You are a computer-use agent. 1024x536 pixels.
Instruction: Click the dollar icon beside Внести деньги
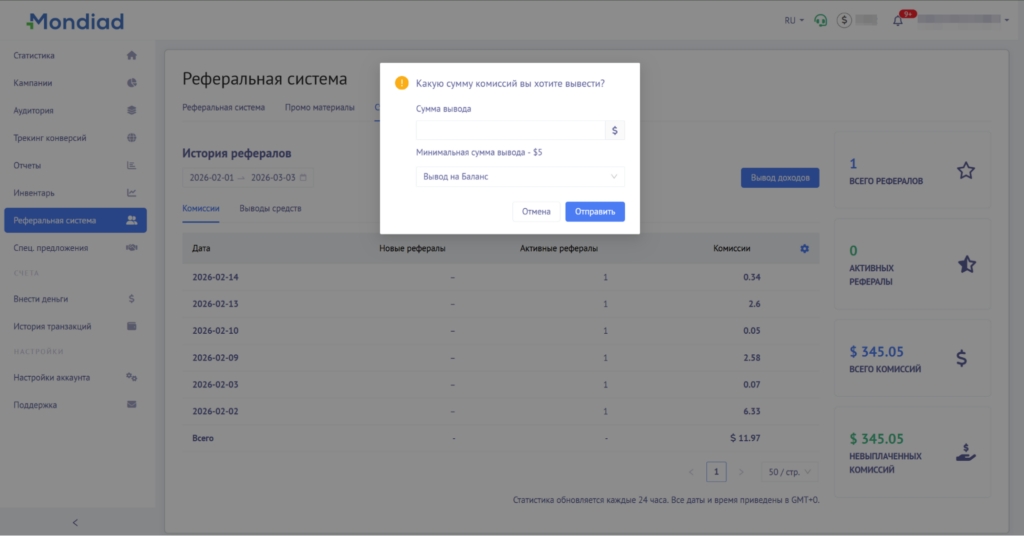tap(131, 299)
